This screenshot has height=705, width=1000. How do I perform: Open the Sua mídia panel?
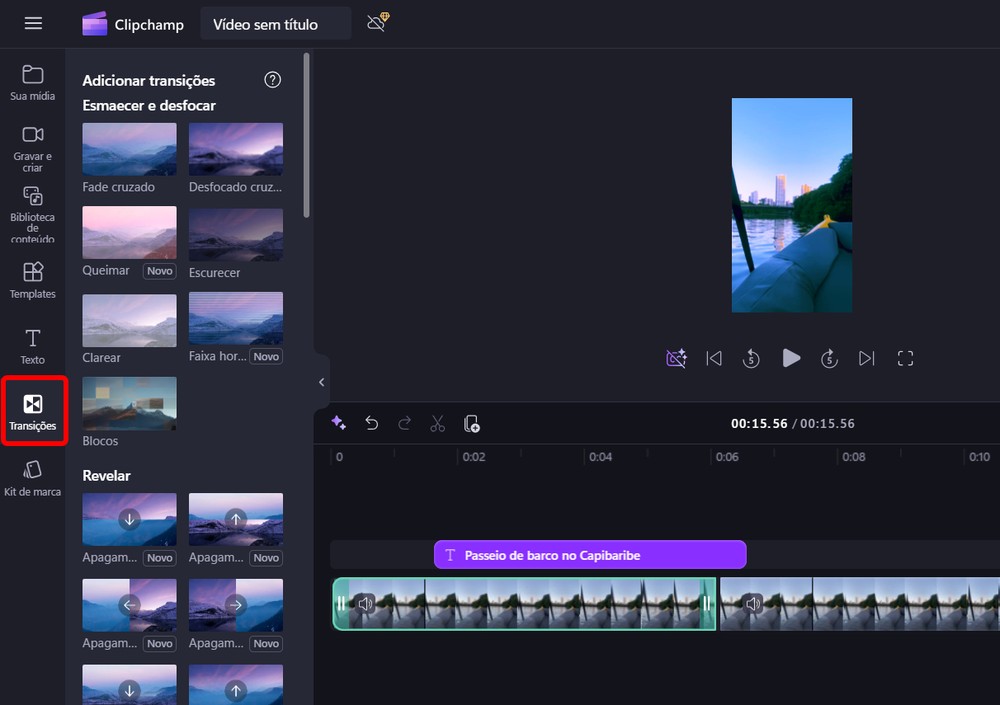33,82
